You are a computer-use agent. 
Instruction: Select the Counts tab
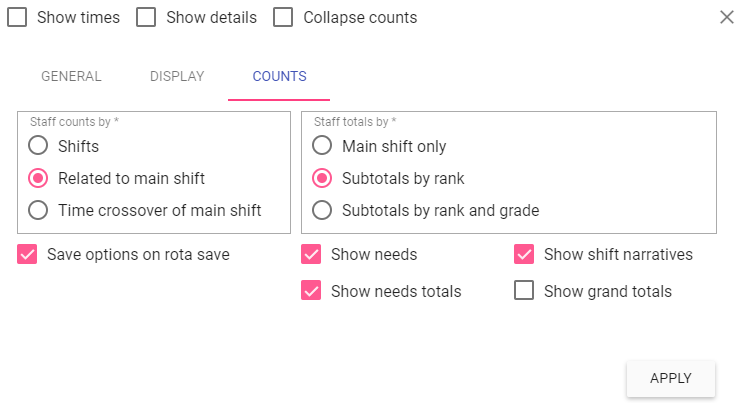279,76
